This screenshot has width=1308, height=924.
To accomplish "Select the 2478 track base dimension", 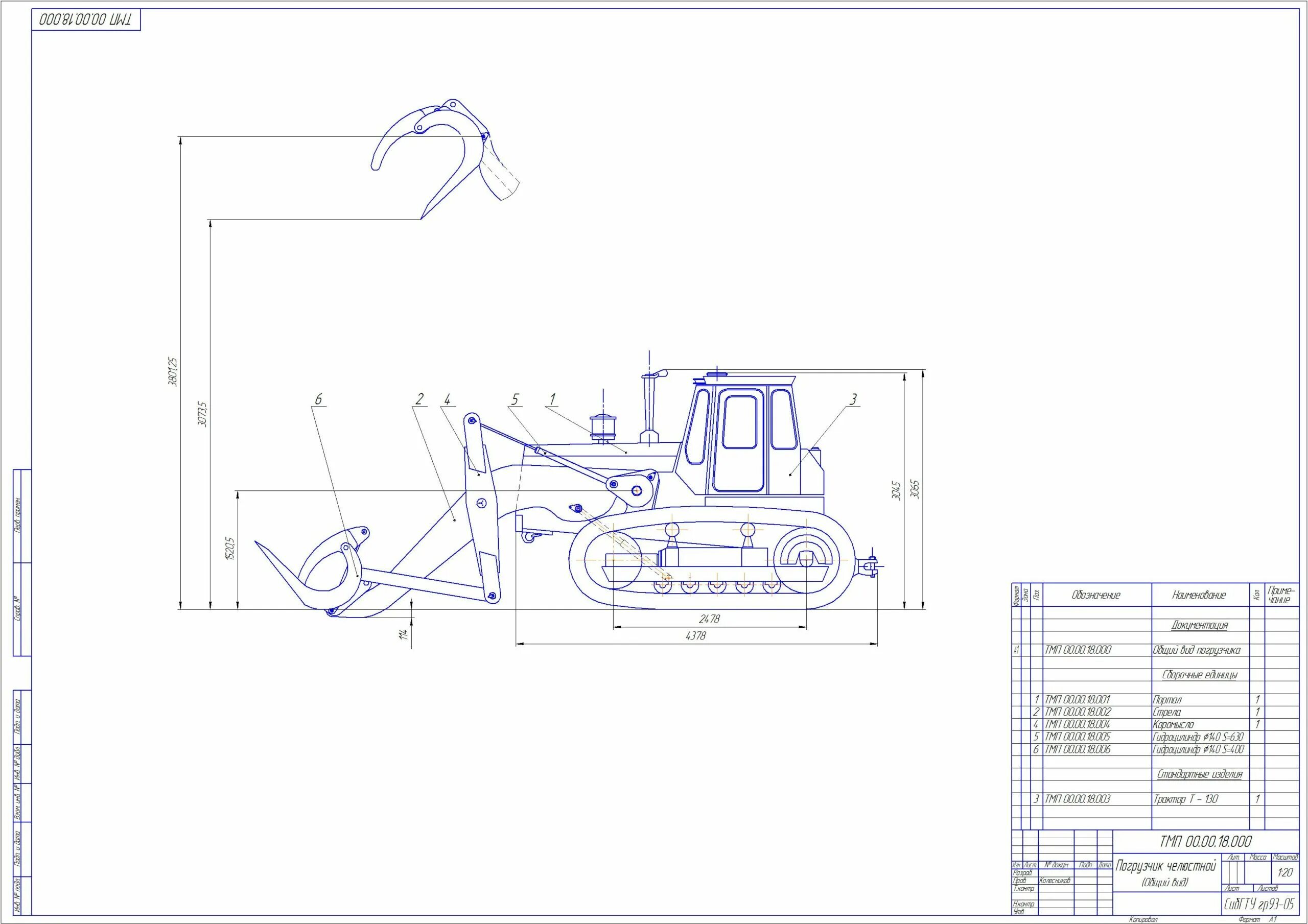I will pos(709,619).
